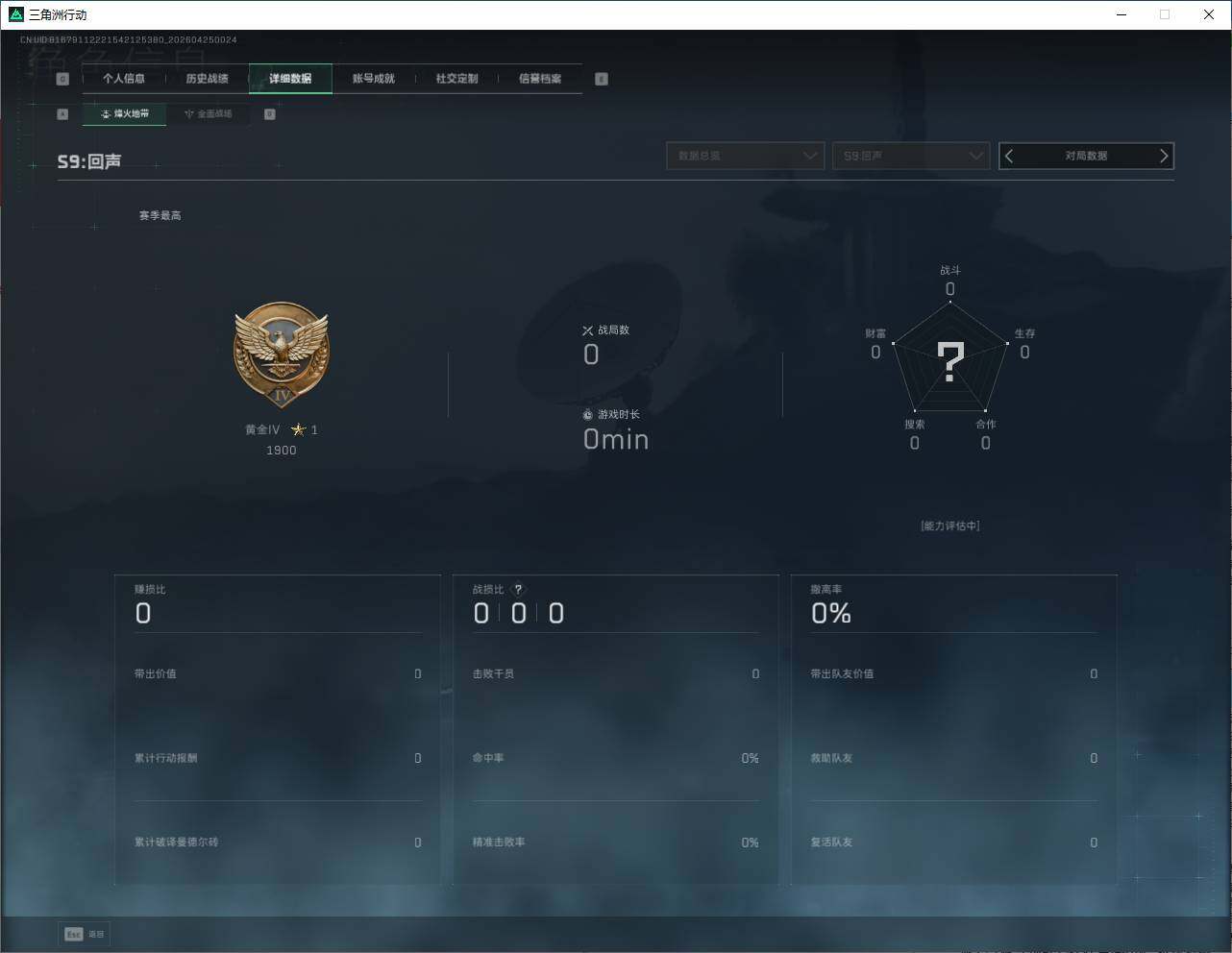Click the A key hint beside 烽火地带
The image size is (1232, 953).
pyautogui.click(x=62, y=114)
